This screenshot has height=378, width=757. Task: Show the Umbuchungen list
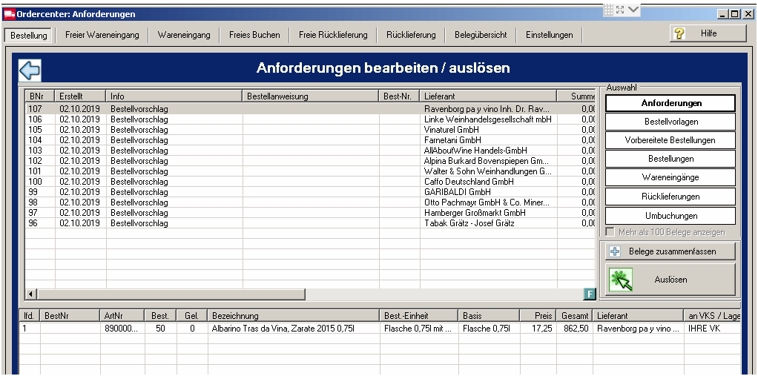click(670, 216)
